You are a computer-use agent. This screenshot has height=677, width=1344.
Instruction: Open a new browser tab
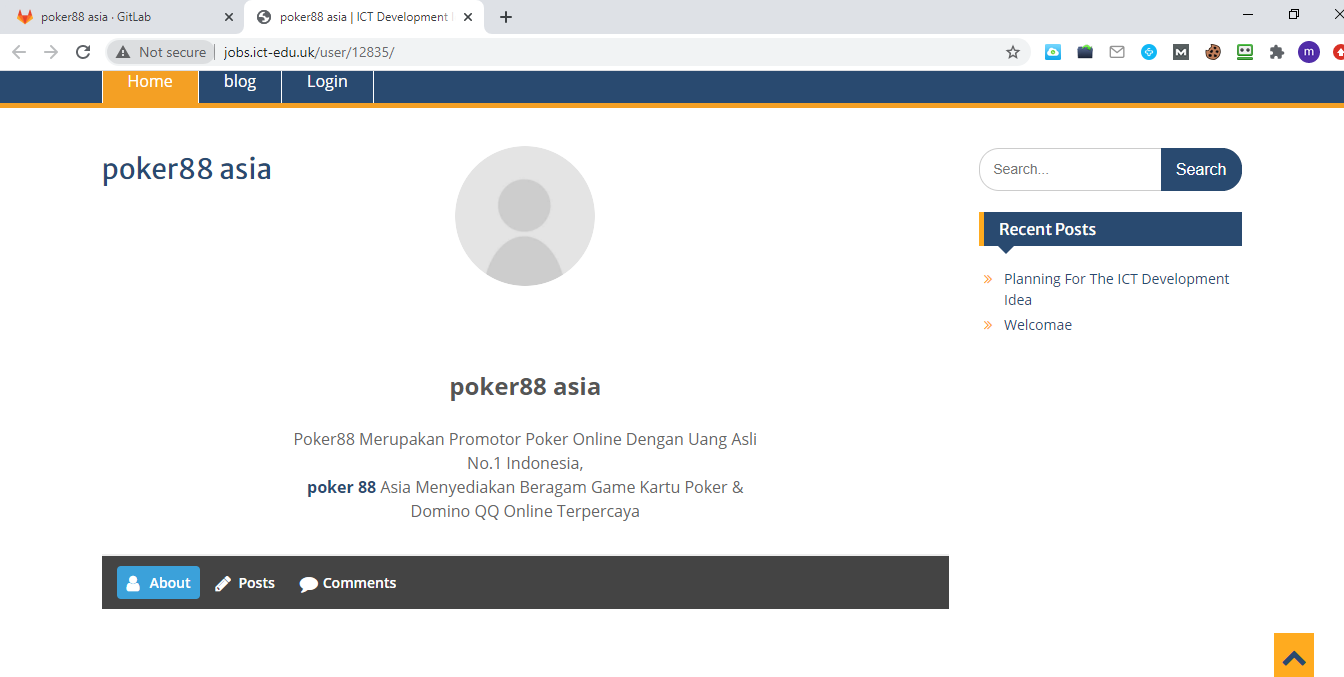[x=506, y=17]
